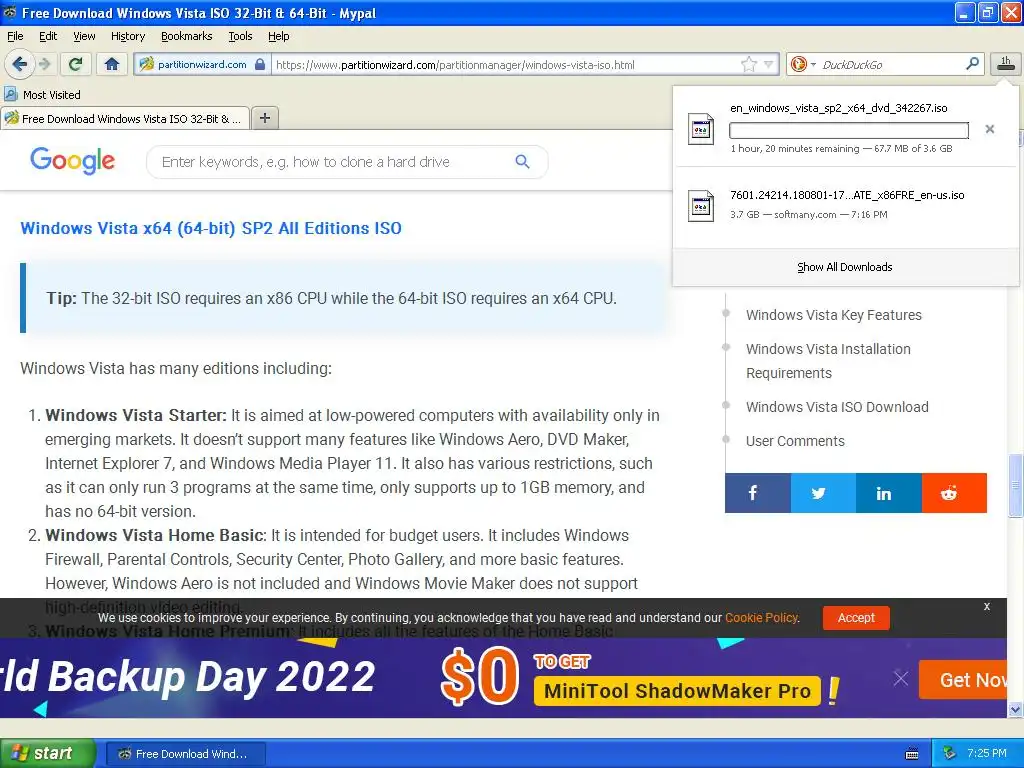Select the Free Download Windows Vista ISO tab

(125, 118)
